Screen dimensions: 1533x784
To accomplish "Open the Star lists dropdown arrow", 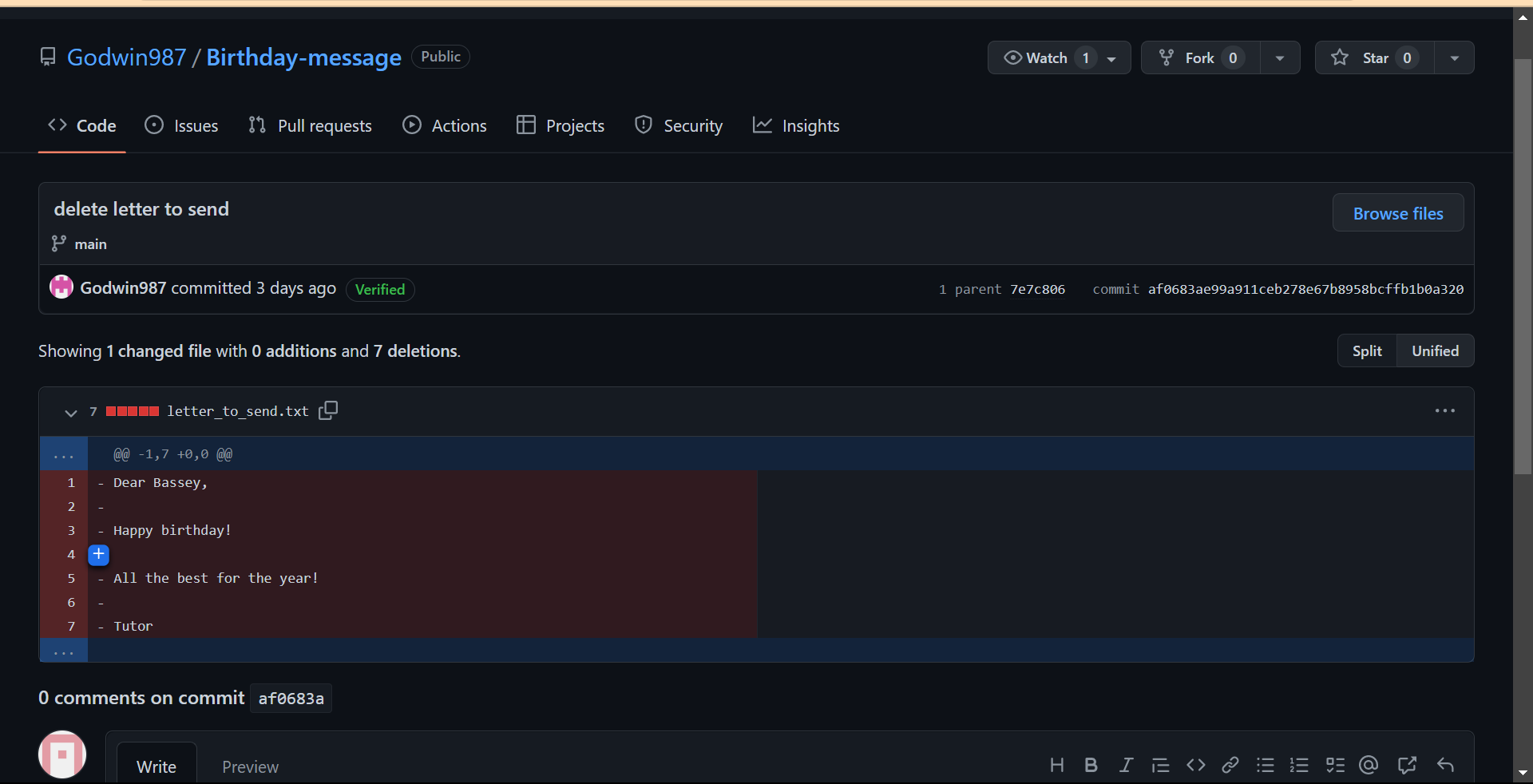I will (x=1455, y=57).
